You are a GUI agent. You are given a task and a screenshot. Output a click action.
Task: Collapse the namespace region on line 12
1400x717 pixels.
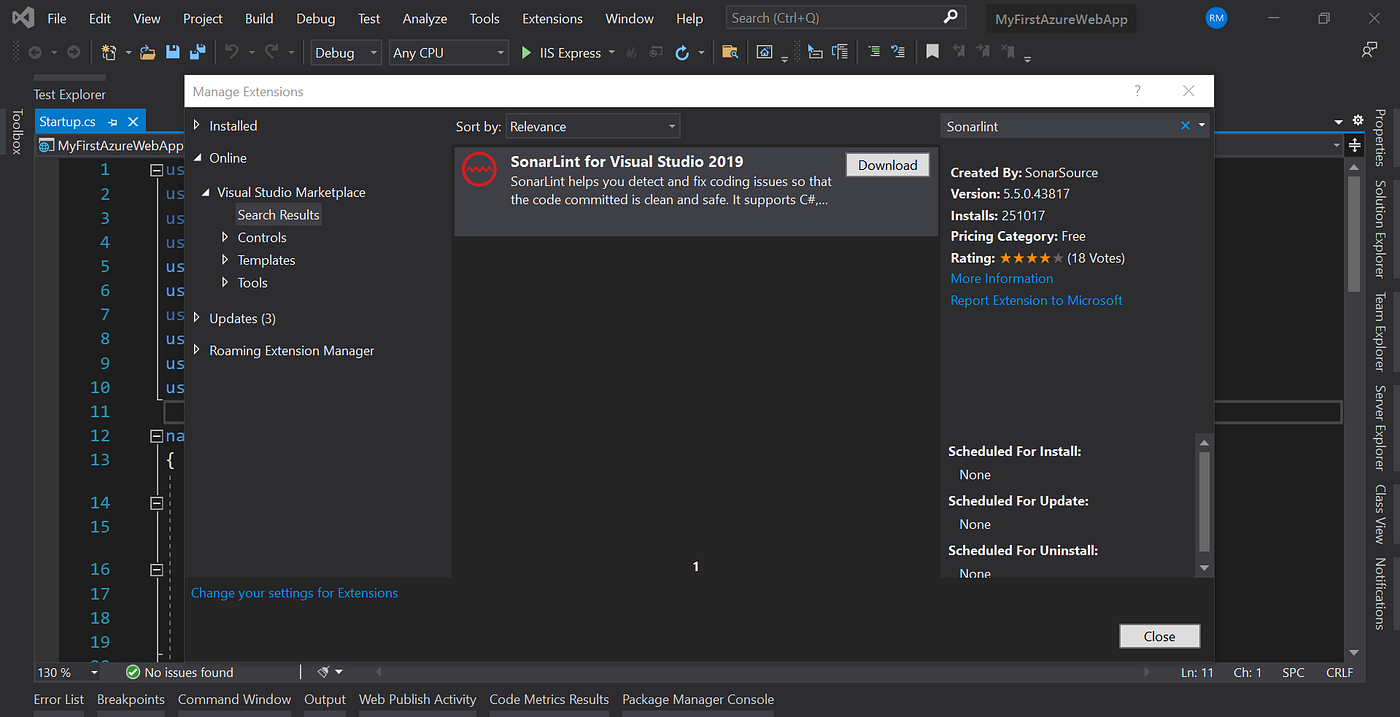156,435
